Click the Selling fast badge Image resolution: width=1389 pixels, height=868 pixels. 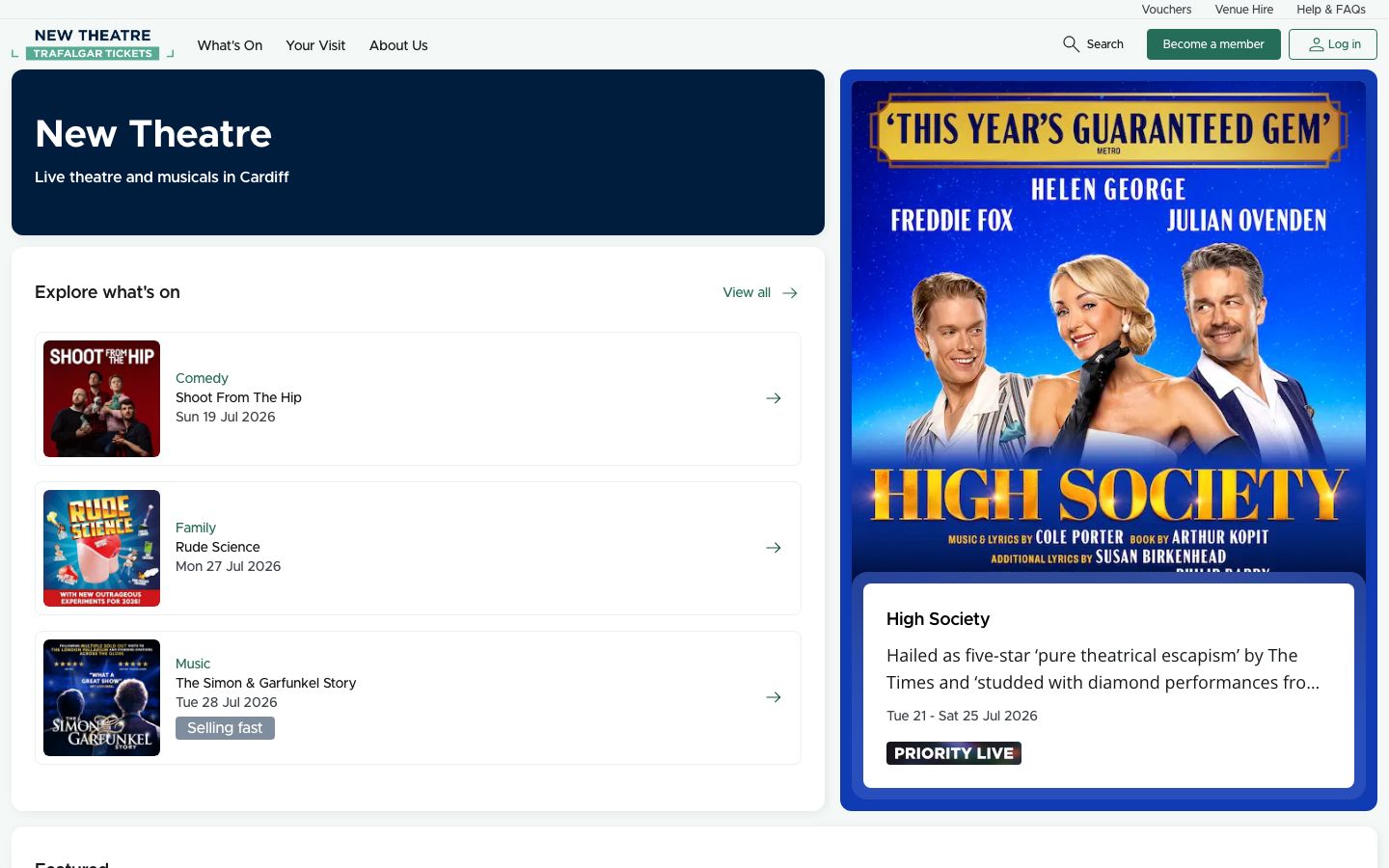tap(225, 728)
